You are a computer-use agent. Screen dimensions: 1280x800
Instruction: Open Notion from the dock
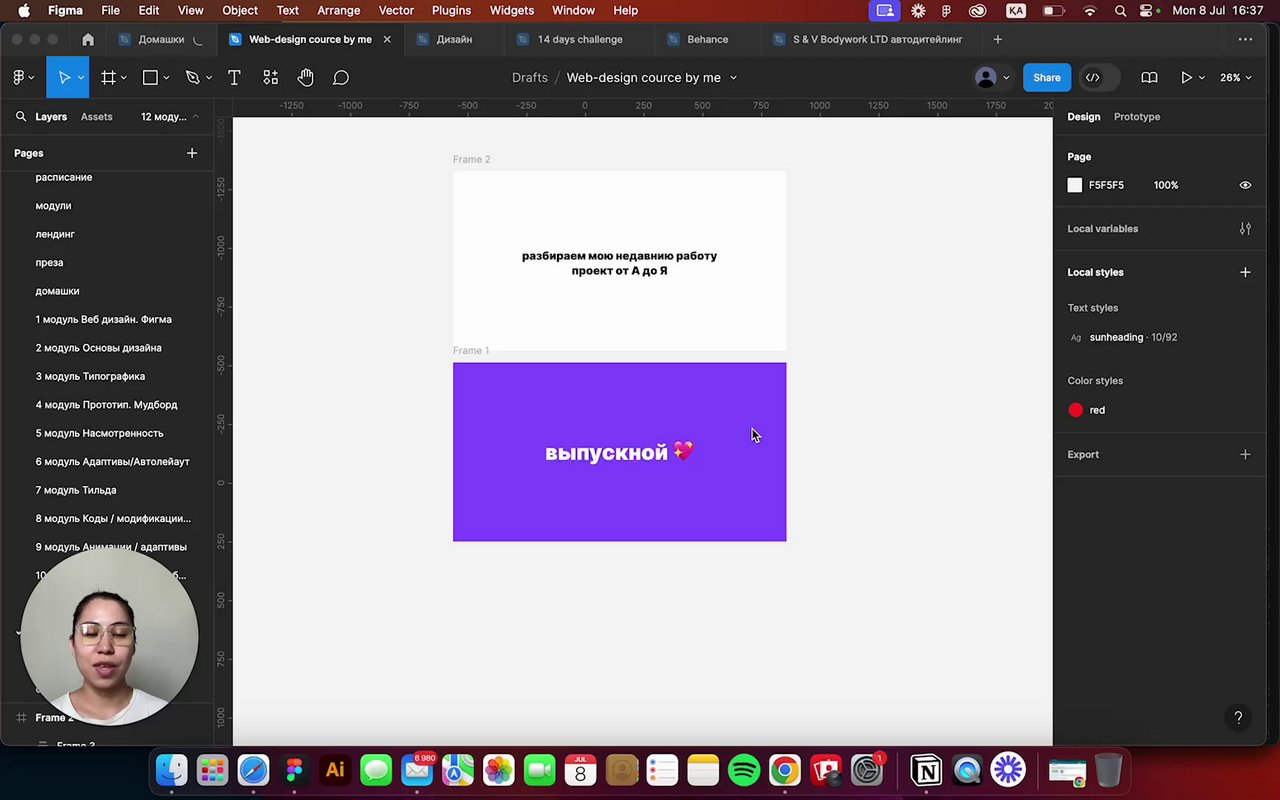point(926,770)
